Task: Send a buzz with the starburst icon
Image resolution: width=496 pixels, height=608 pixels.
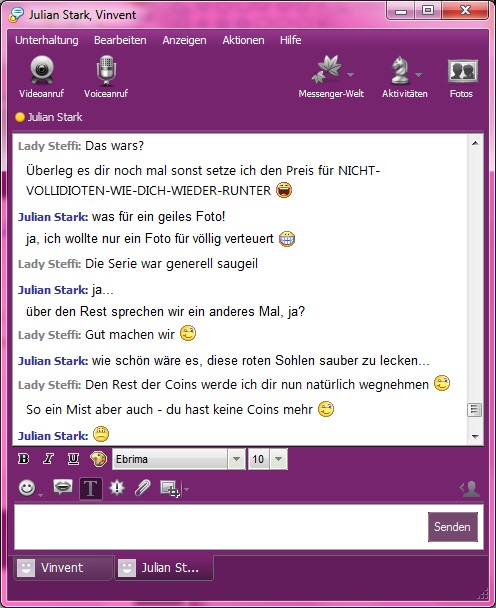Action: 117,488
